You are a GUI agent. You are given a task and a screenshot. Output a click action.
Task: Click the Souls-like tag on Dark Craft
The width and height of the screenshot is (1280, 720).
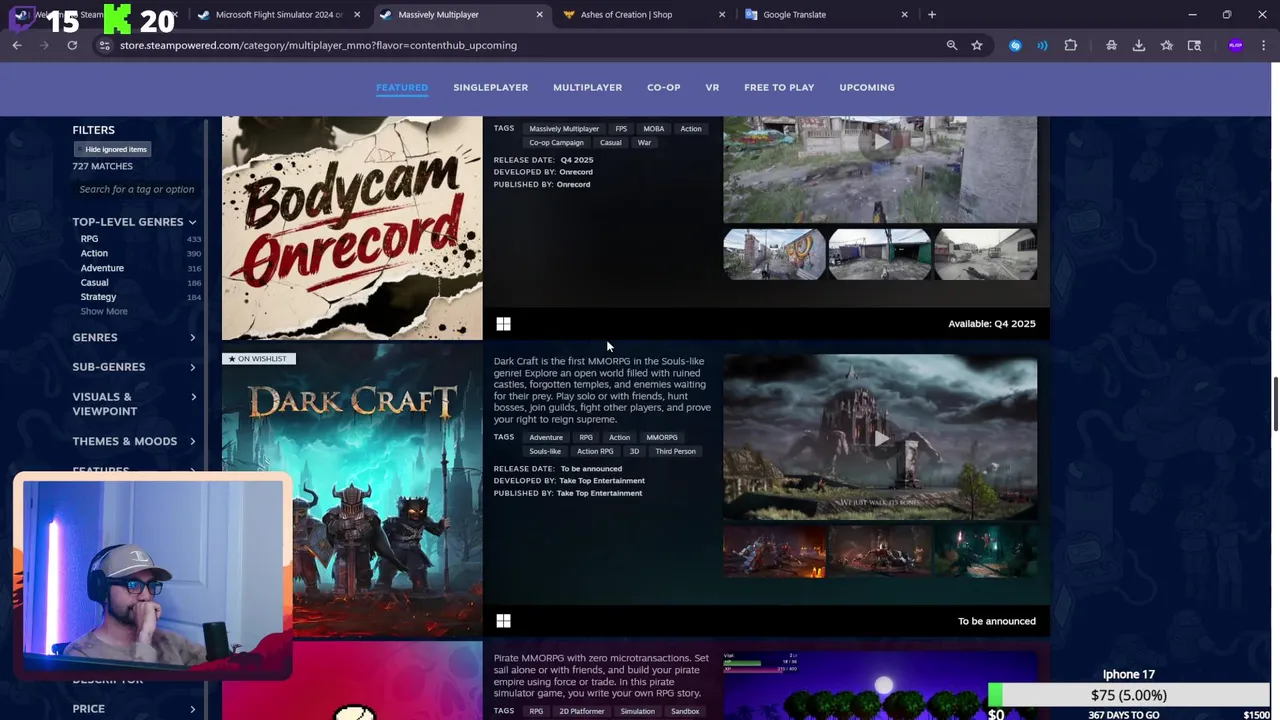point(545,451)
